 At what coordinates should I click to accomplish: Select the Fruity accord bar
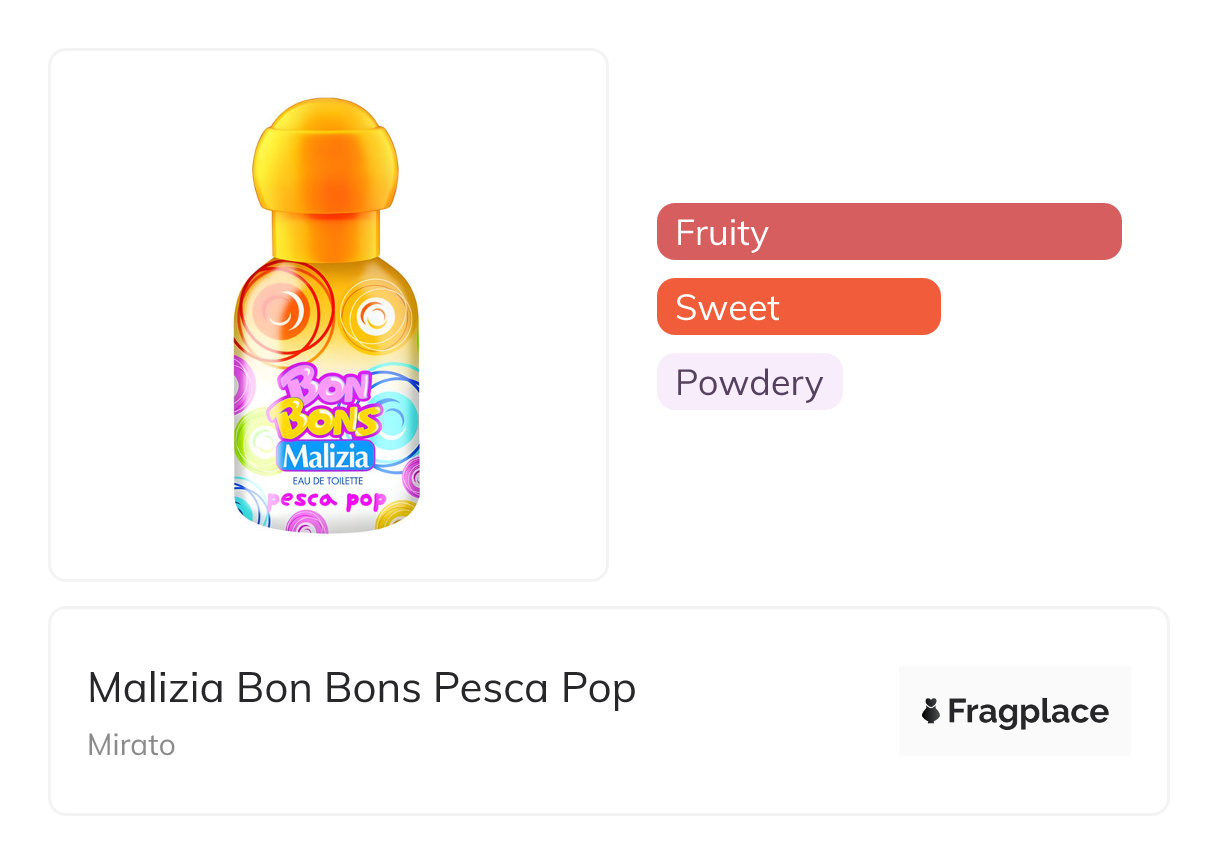[x=888, y=232]
